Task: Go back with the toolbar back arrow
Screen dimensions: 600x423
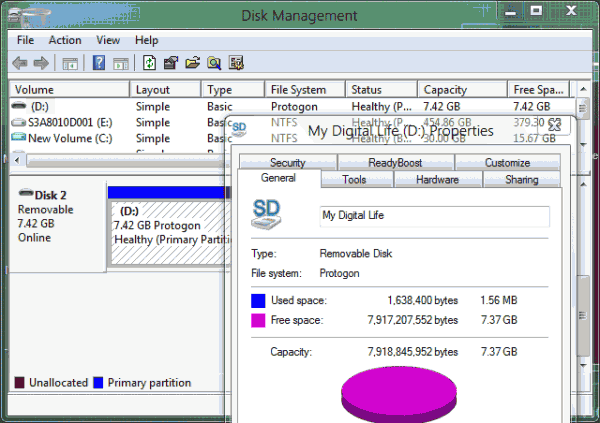Action: click(x=20, y=63)
